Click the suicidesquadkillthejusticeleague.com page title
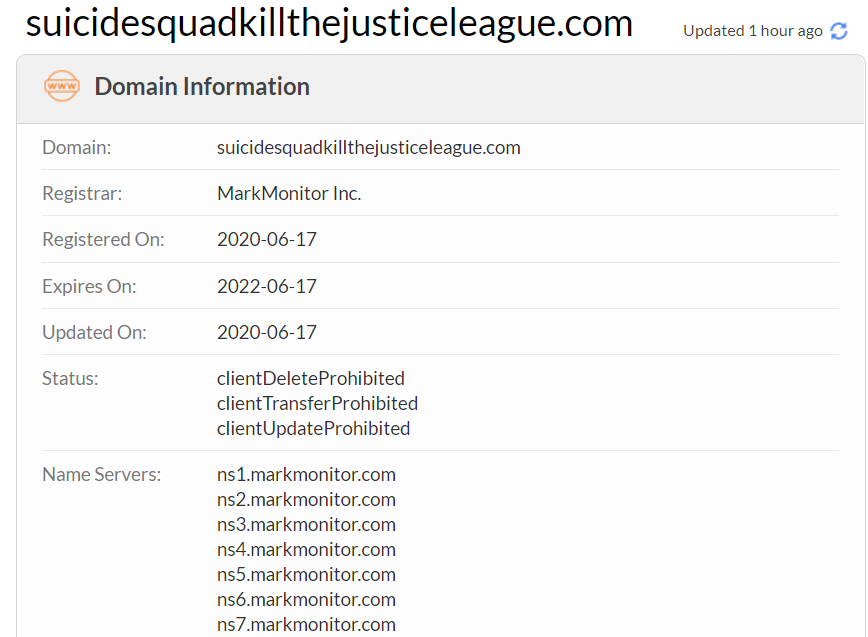This screenshot has width=868, height=637. pyautogui.click(x=329, y=24)
